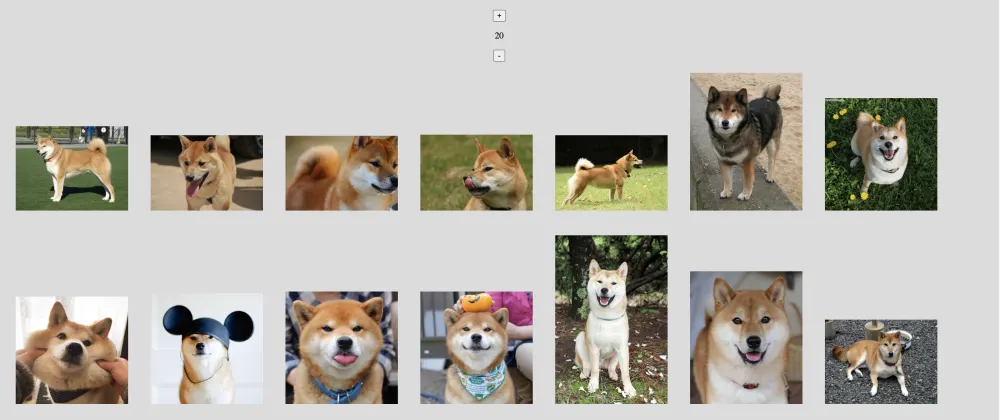This screenshot has width=1000, height=420.
Task: Open photo of Shiba with squeezed cheeks
Action: (x=71, y=350)
